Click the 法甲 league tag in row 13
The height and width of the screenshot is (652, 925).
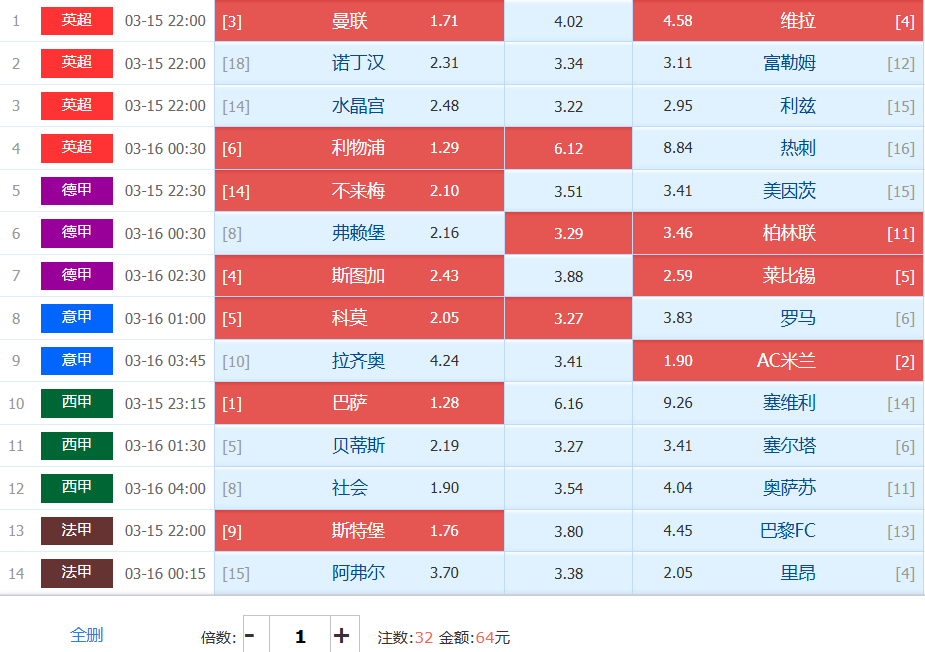coord(77,531)
